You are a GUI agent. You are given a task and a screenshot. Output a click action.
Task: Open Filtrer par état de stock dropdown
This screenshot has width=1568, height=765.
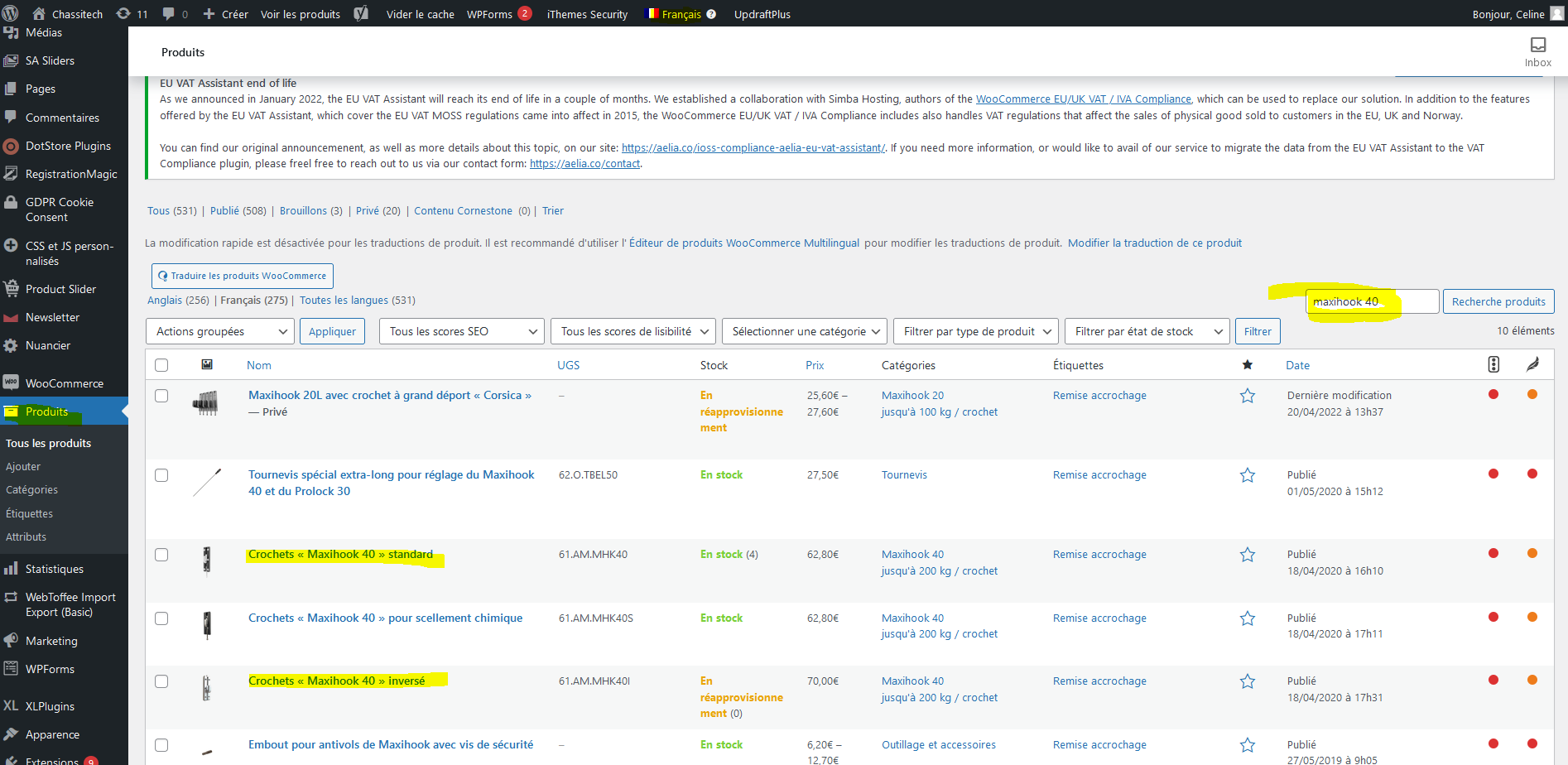tap(1147, 331)
